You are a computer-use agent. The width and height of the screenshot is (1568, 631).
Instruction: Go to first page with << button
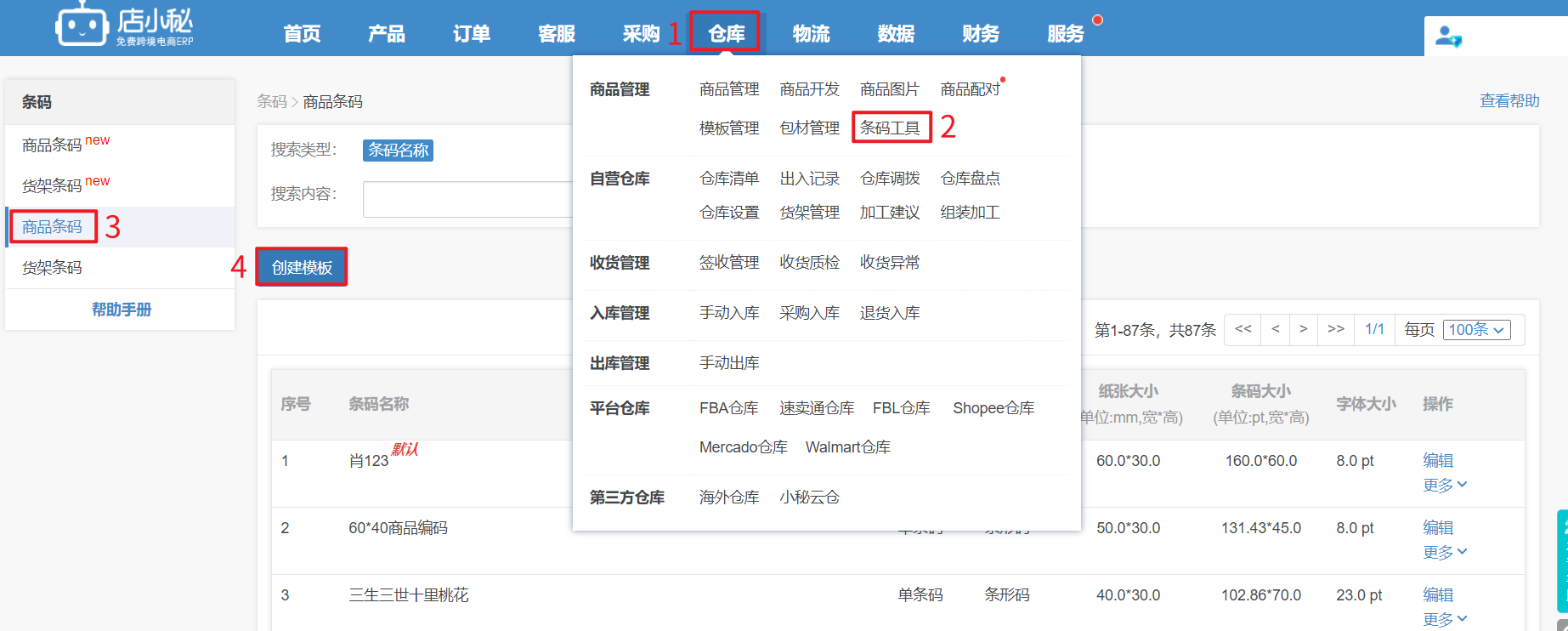(1243, 329)
